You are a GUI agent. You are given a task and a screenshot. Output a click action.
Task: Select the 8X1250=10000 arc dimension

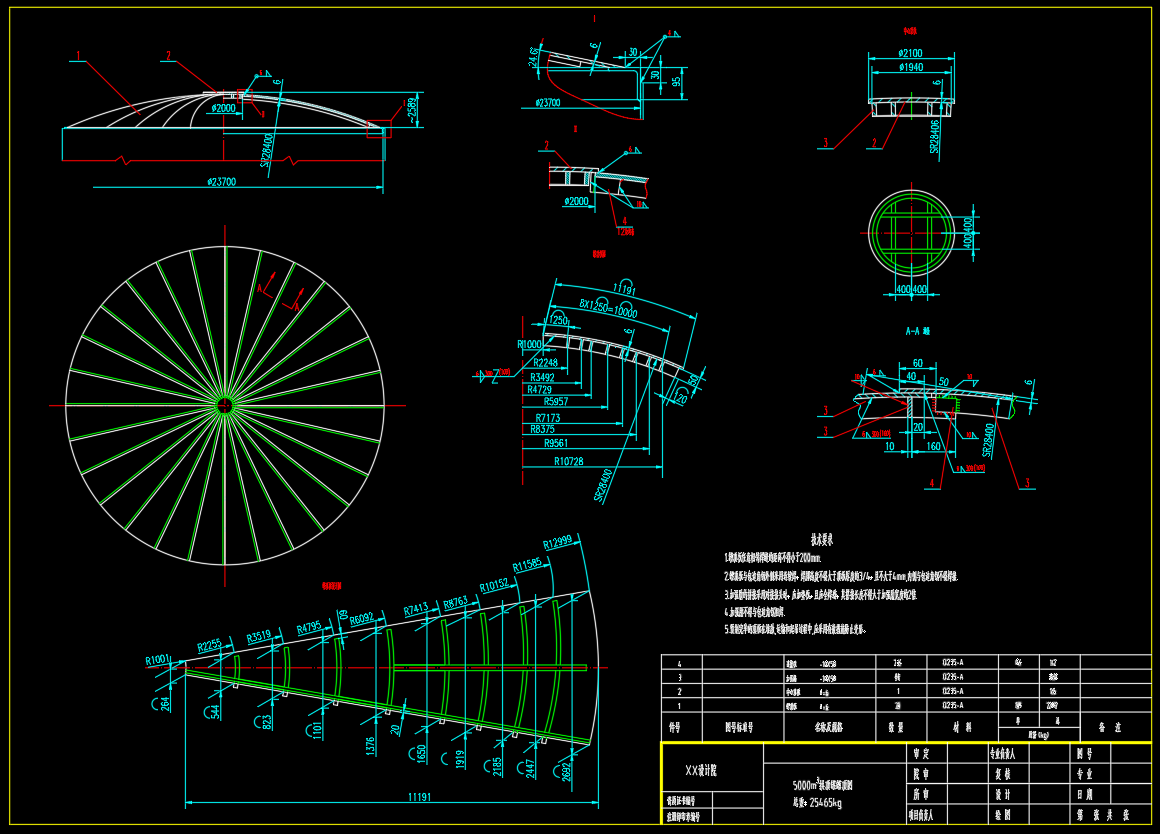[608, 310]
